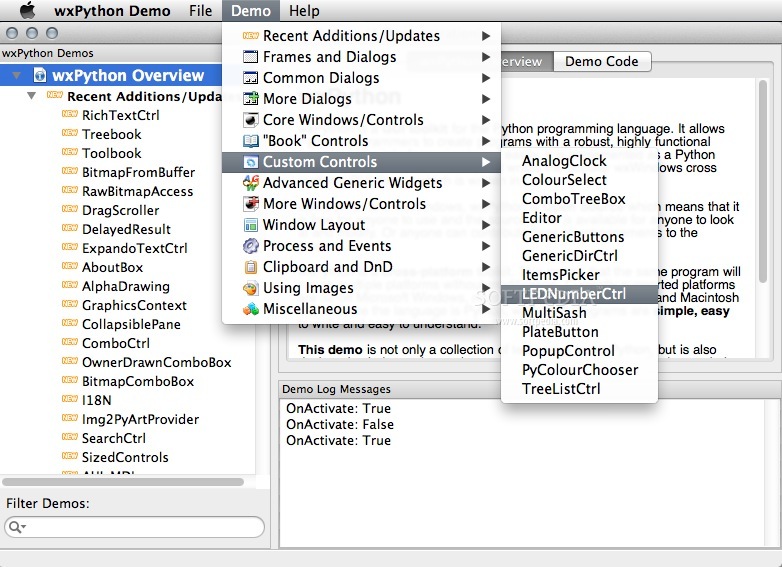
Task: Select RawBitmapAccess in the demo tree
Action: 137,191
